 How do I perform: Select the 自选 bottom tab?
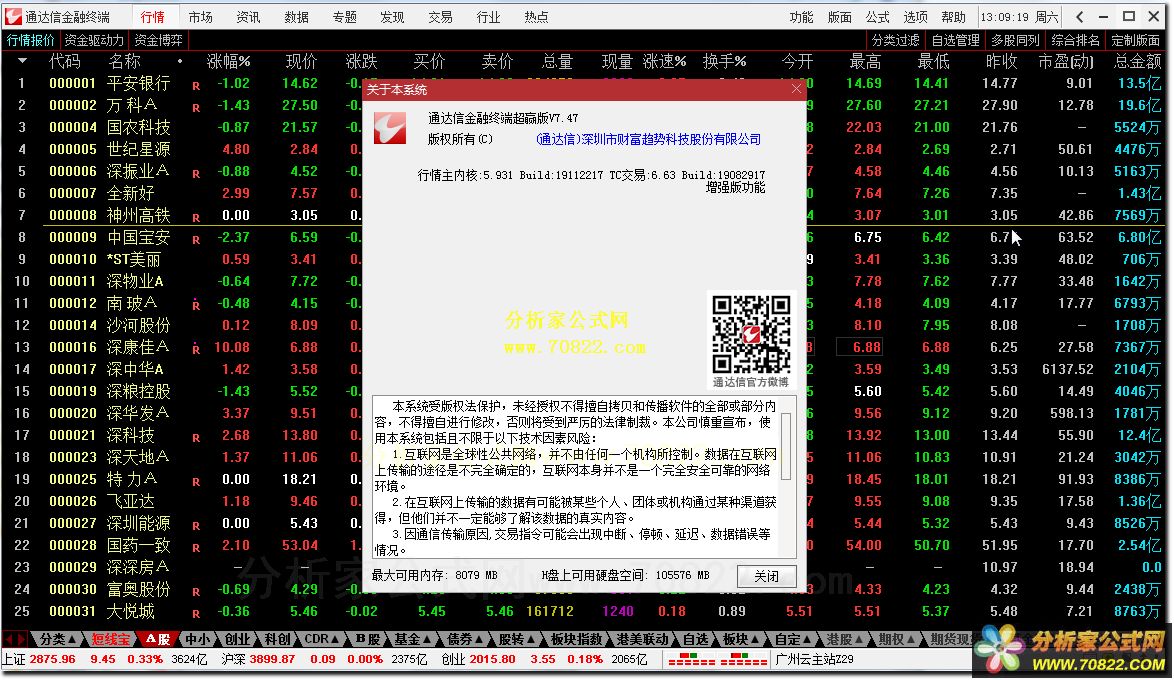click(696, 639)
